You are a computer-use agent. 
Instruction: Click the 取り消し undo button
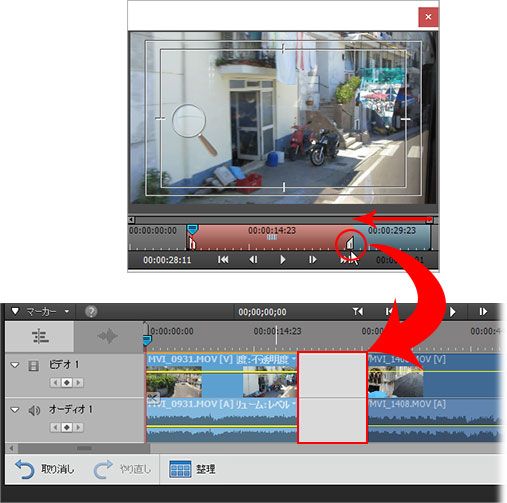[x=44, y=469]
